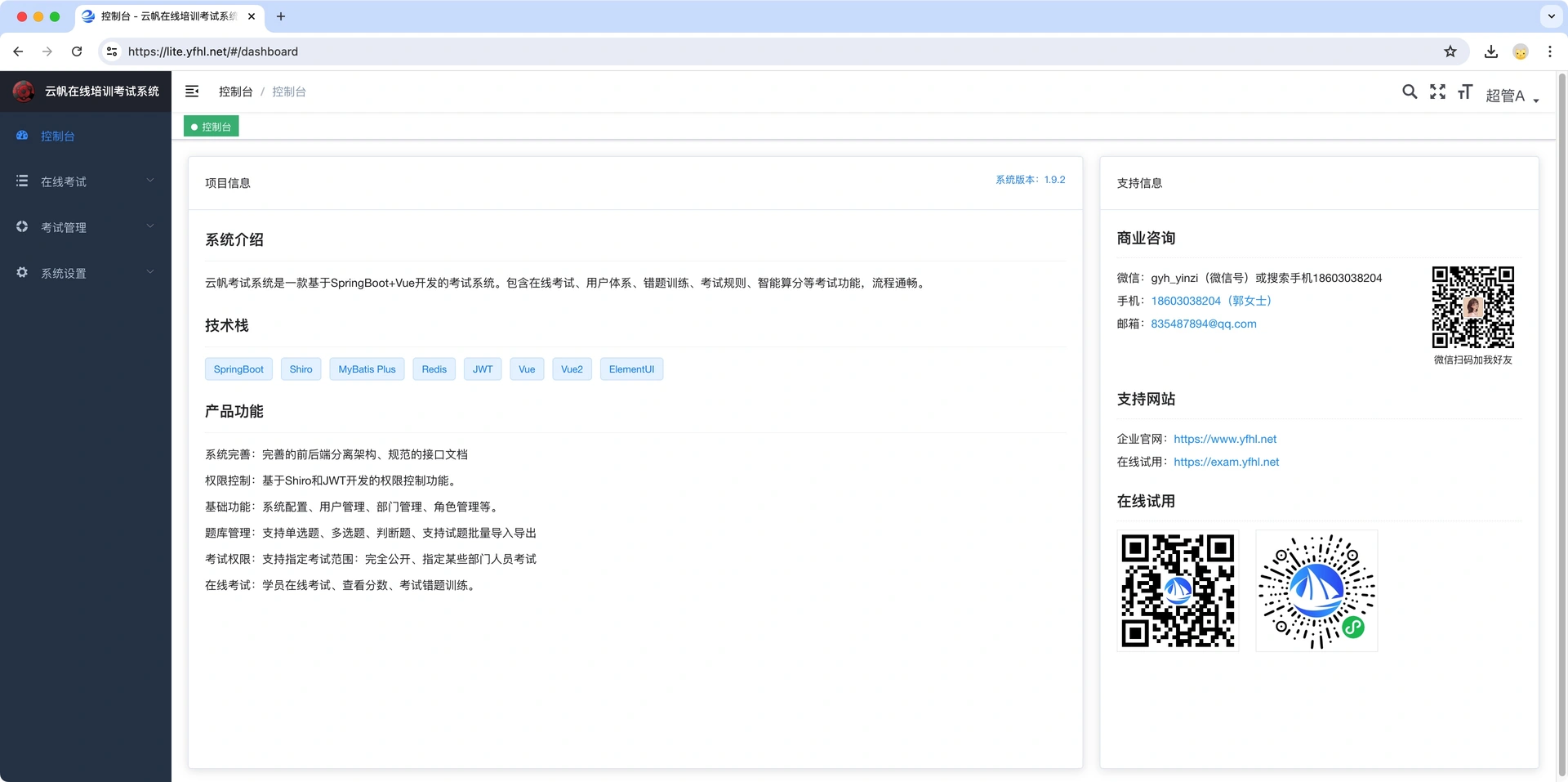Expand the 系统设置 menu chevron
Screen dimensions: 1568x782
coord(150,272)
